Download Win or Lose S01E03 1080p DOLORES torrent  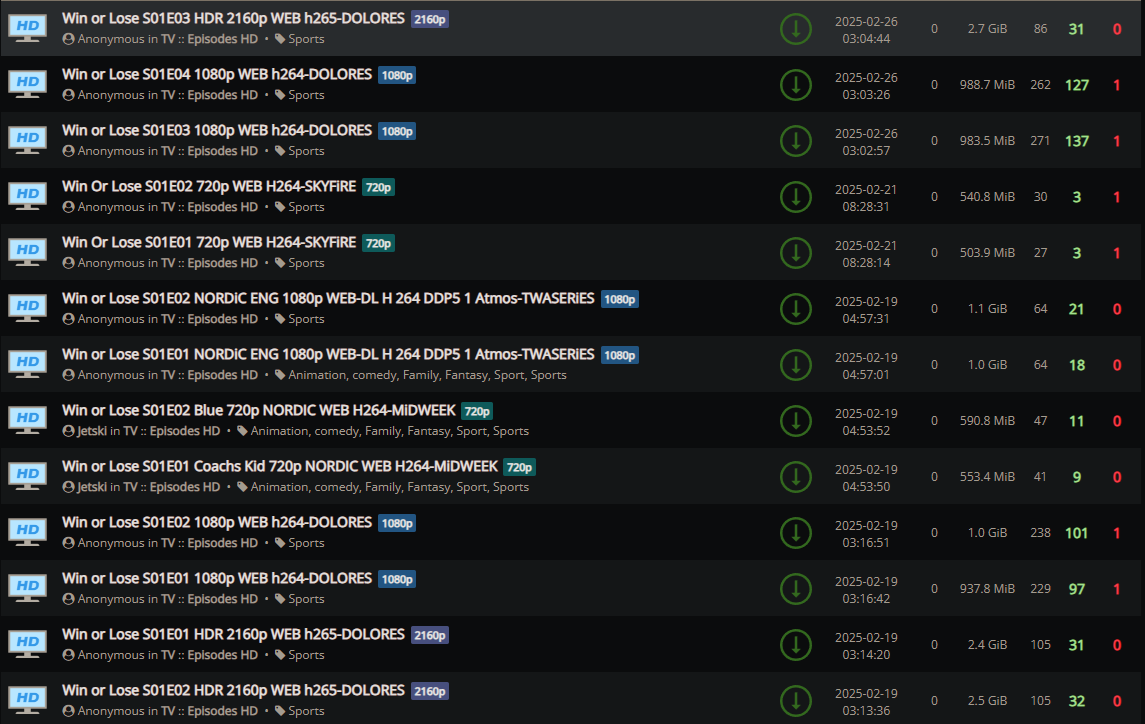coord(796,141)
